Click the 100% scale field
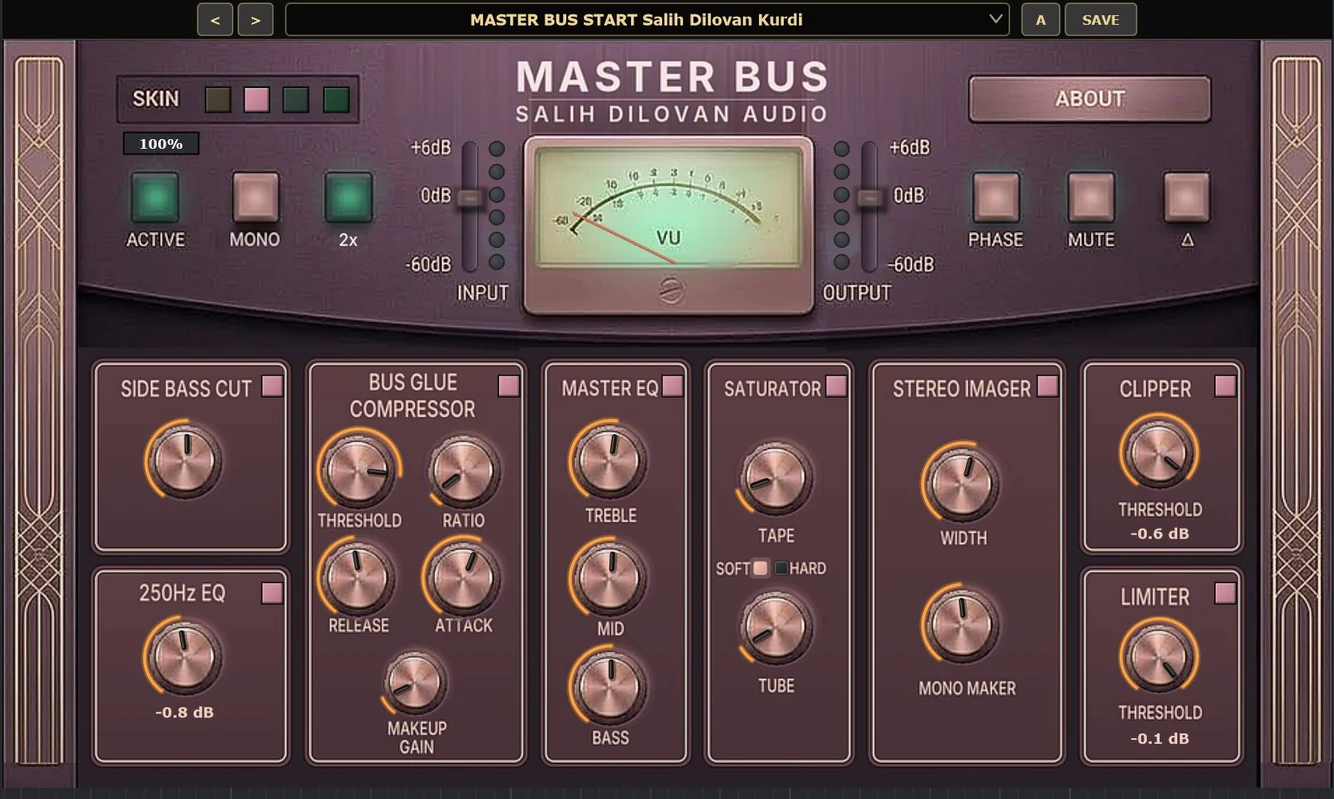 pos(161,144)
